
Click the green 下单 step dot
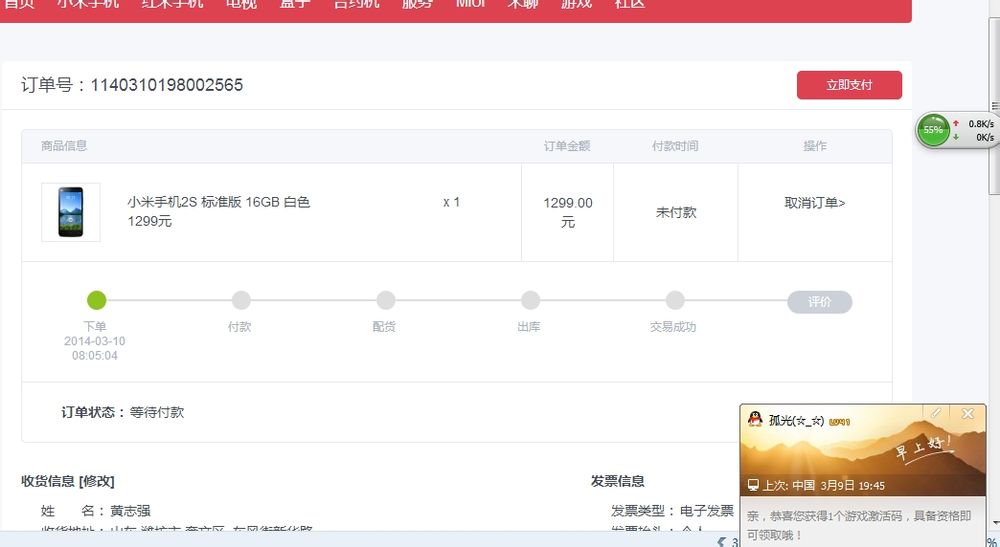pyautogui.click(x=96, y=300)
